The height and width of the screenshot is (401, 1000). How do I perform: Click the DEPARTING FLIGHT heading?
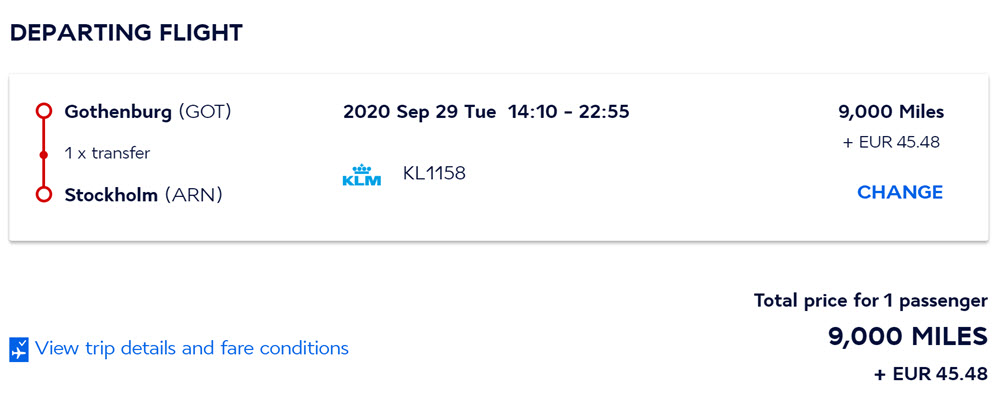click(126, 33)
